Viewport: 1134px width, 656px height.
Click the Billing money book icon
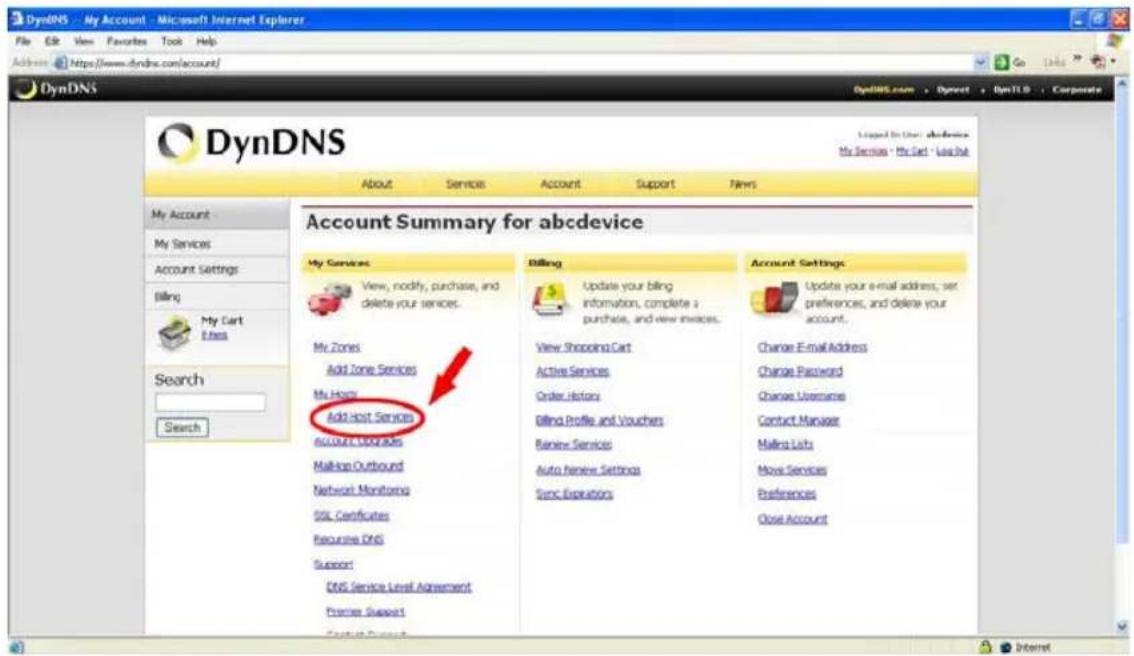coord(551,299)
